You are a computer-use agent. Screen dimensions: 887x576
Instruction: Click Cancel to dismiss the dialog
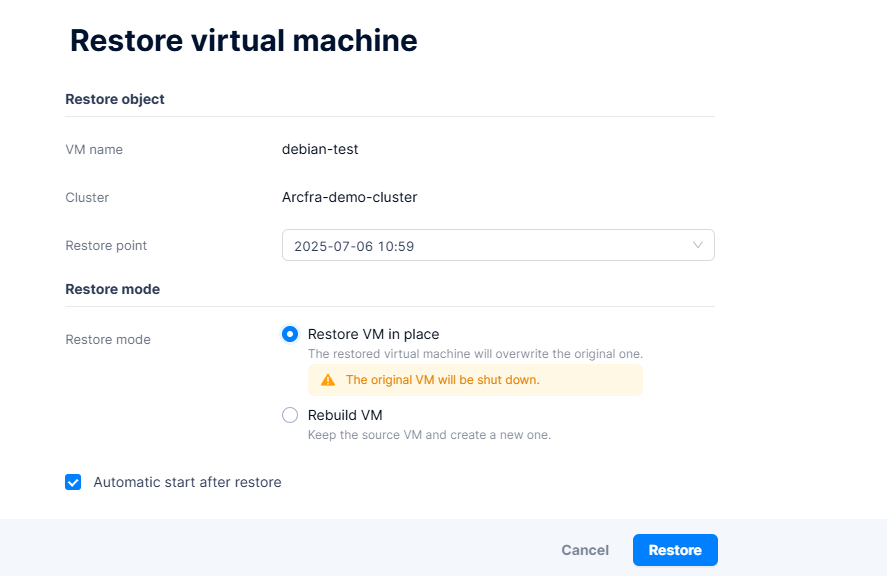pos(585,550)
